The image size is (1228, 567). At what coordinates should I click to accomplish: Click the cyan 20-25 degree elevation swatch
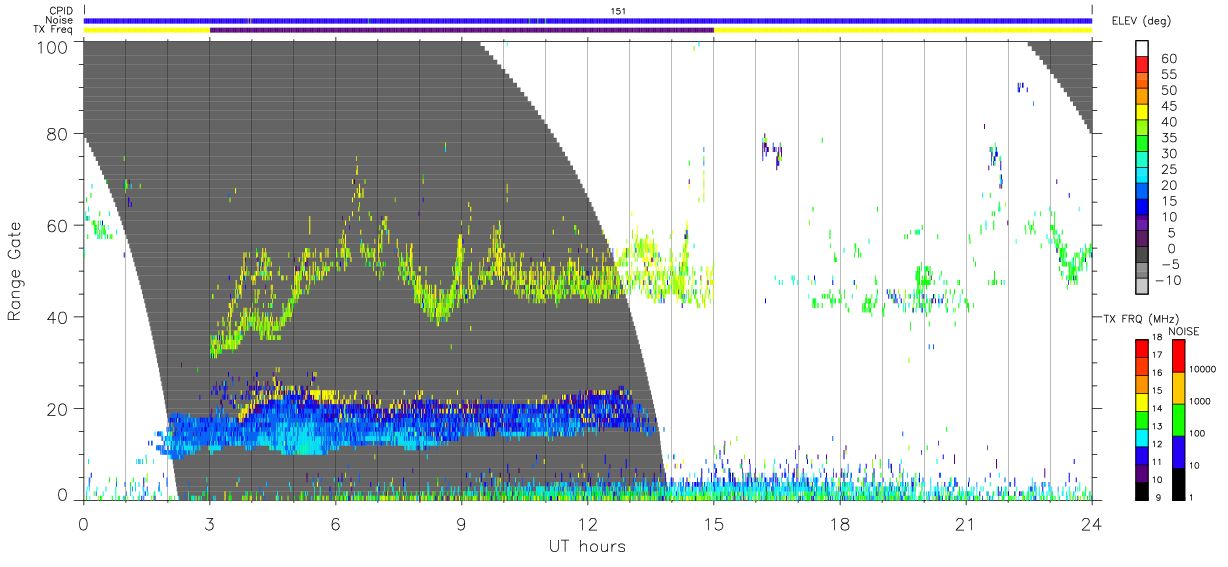[x=1142, y=177]
